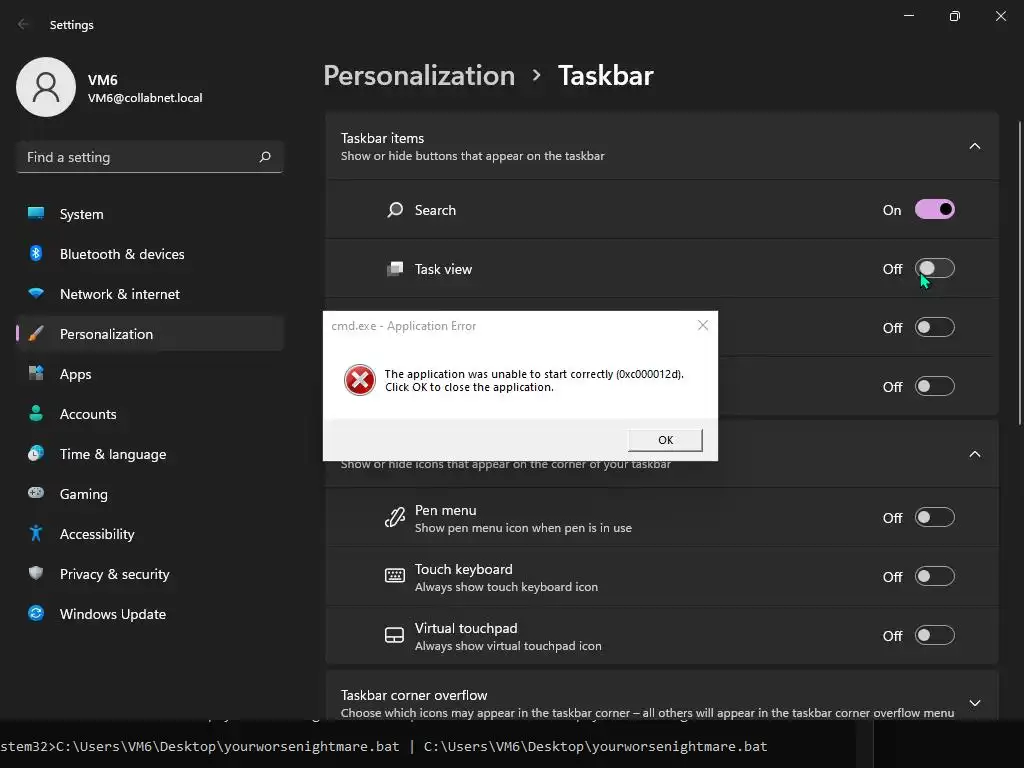
Task: Open Network & internet settings
Action: click(150, 294)
